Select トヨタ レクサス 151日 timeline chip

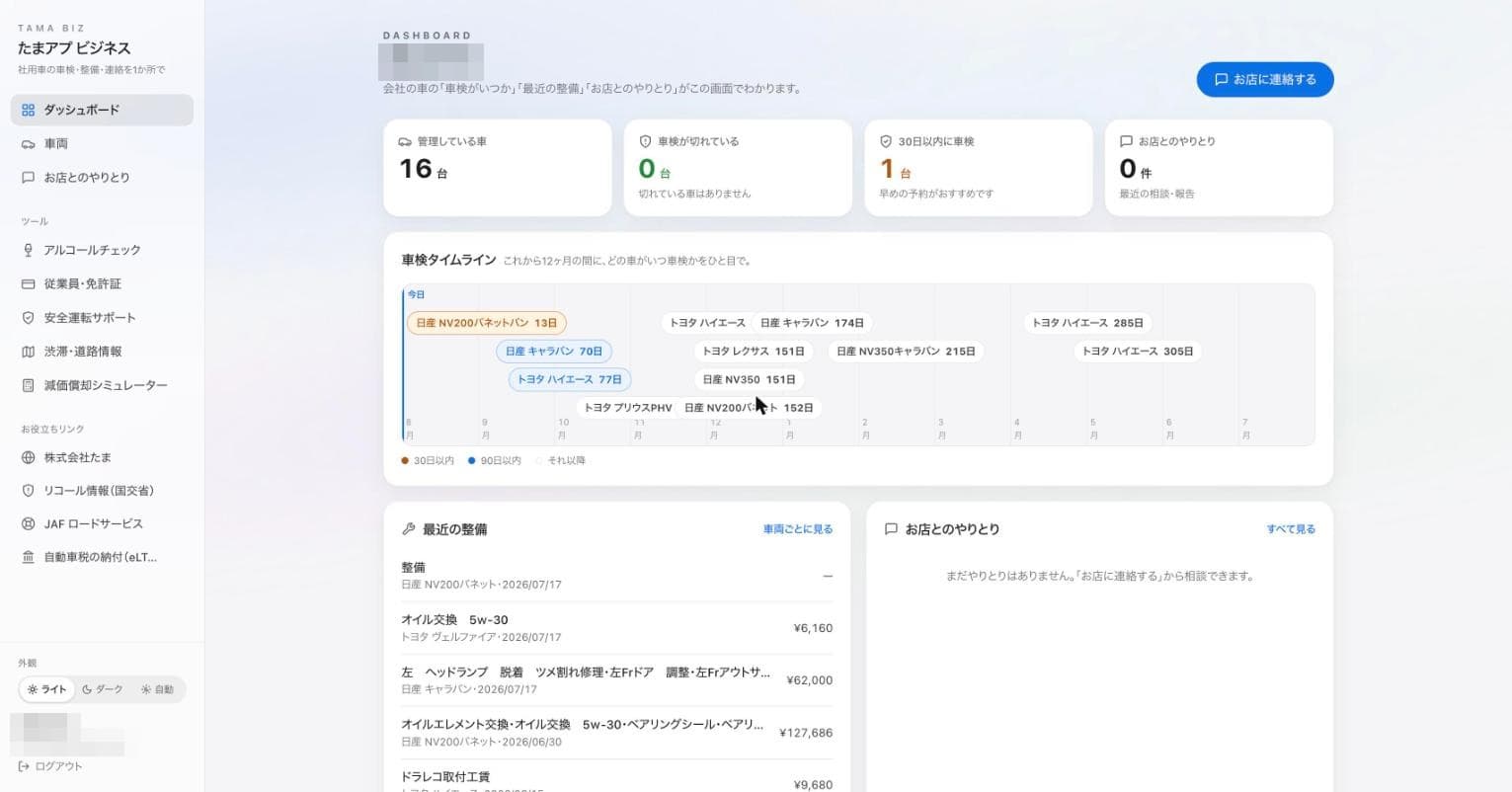[754, 351]
